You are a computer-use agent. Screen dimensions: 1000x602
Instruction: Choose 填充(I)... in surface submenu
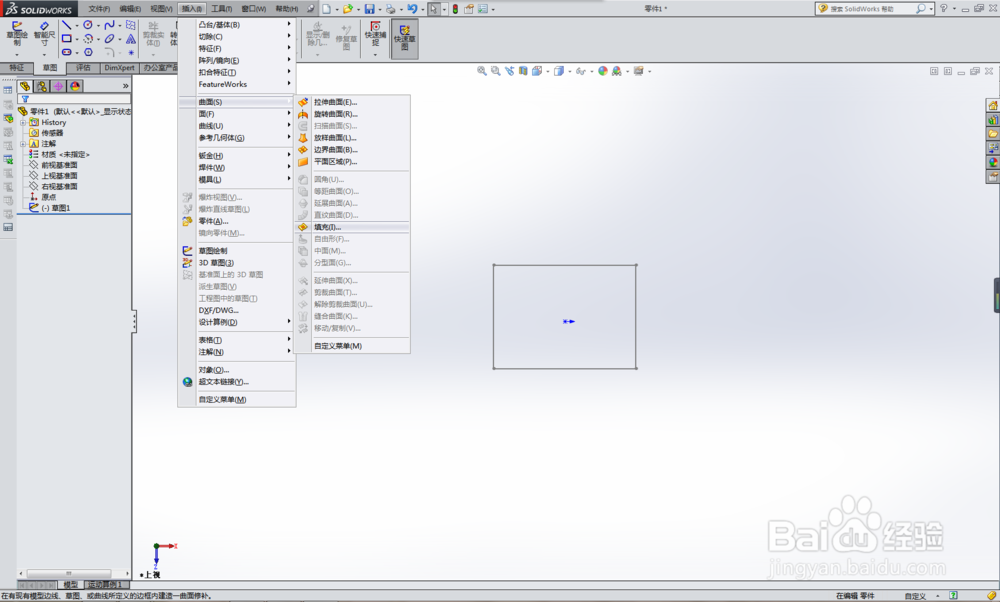tap(352, 227)
